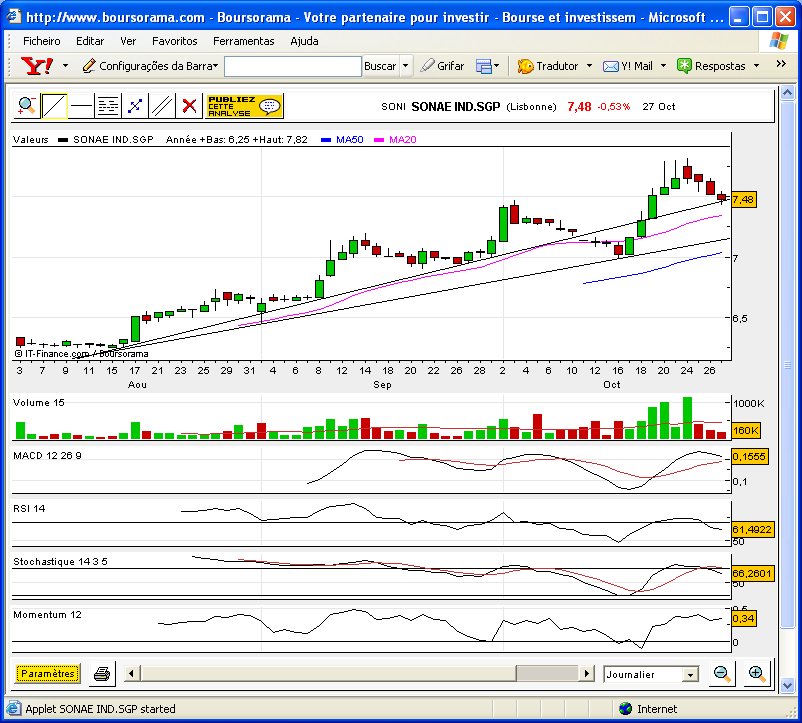The height and width of the screenshot is (723, 802).
Task: Open the Editar menu
Action: (x=90, y=41)
